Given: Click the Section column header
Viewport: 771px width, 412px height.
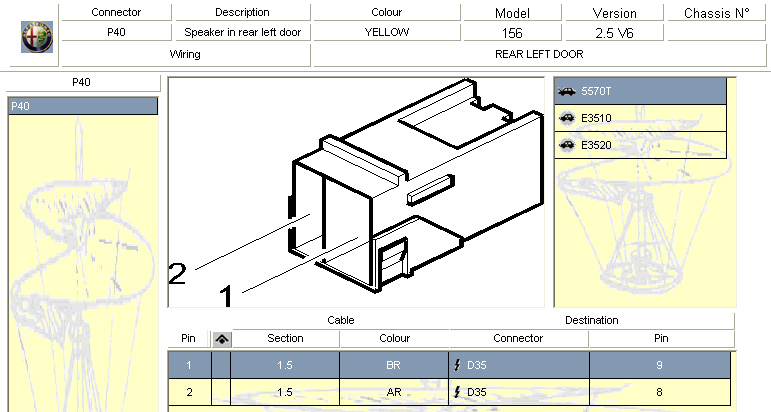Looking at the screenshot, I should 285,338.
